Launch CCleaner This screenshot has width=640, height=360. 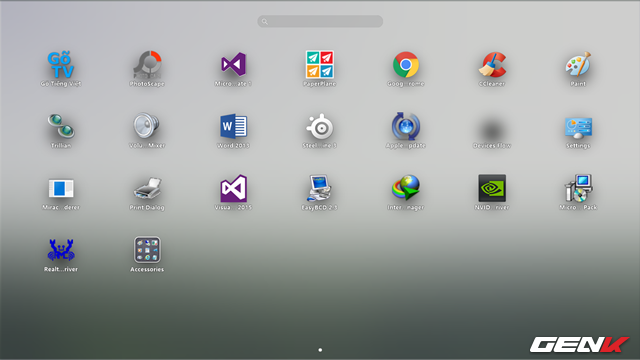[492, 64]
